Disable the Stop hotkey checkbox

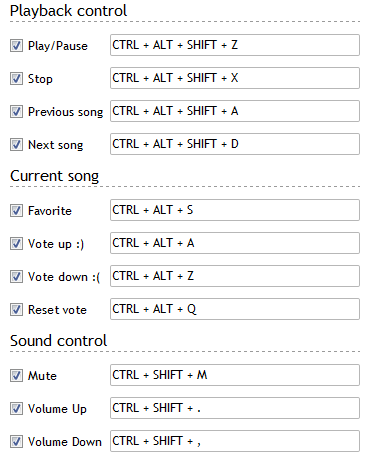pos(16,78)
